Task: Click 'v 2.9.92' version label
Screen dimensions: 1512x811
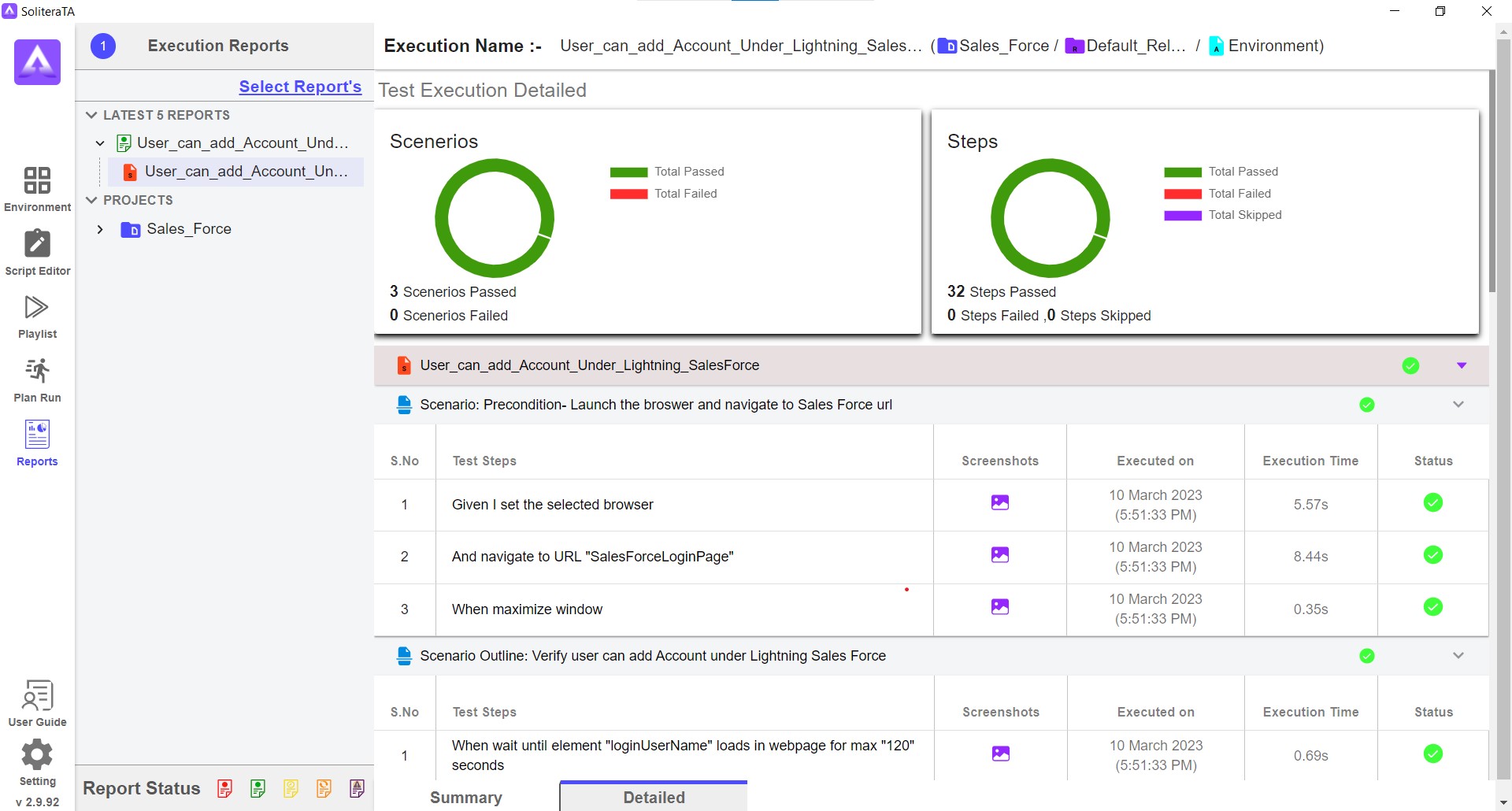Action: (37, 802)
